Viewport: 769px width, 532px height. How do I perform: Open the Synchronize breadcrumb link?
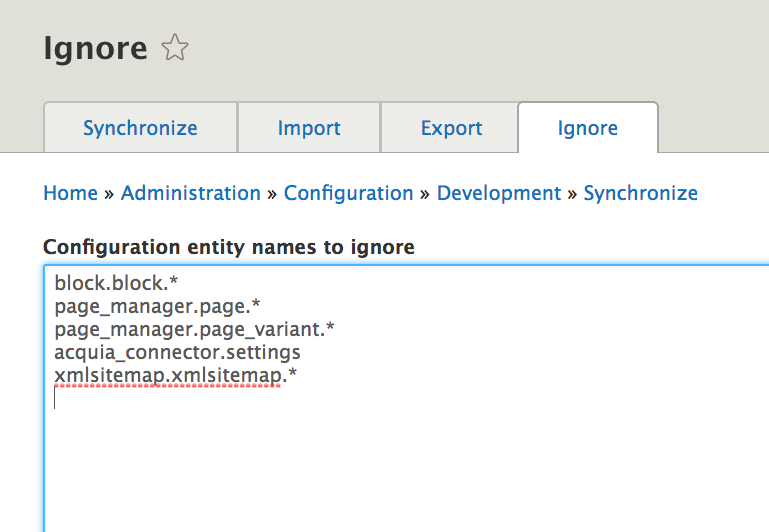click(641, 193)
